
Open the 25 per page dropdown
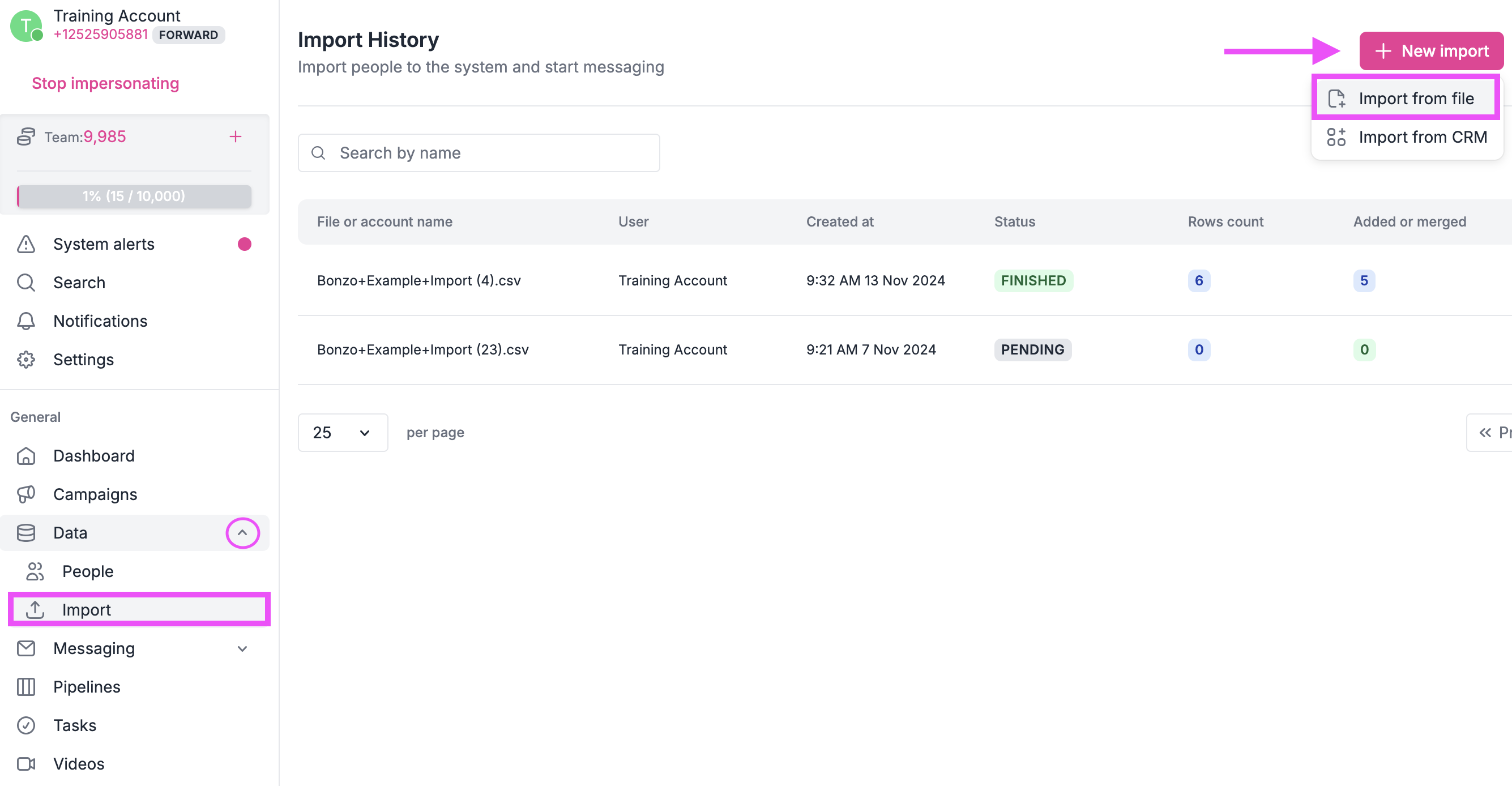343,433
